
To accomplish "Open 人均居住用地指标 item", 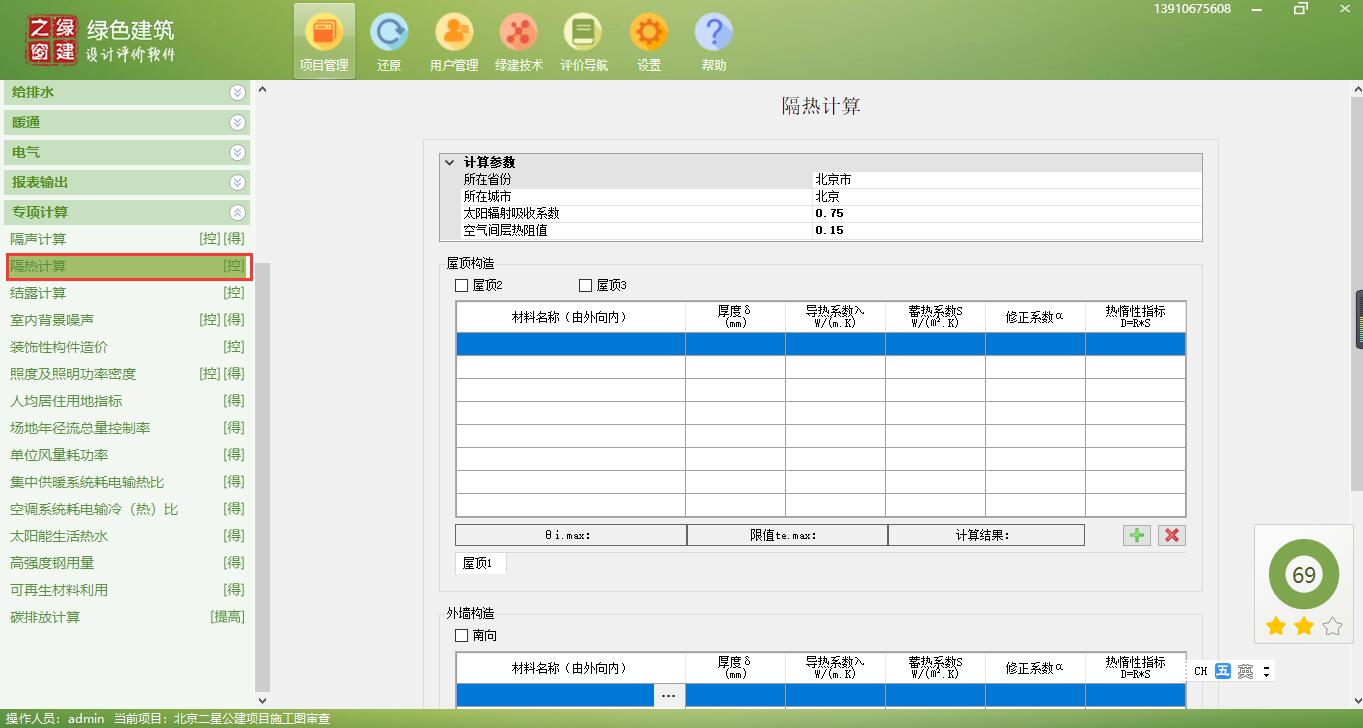I will coord(126,401).
